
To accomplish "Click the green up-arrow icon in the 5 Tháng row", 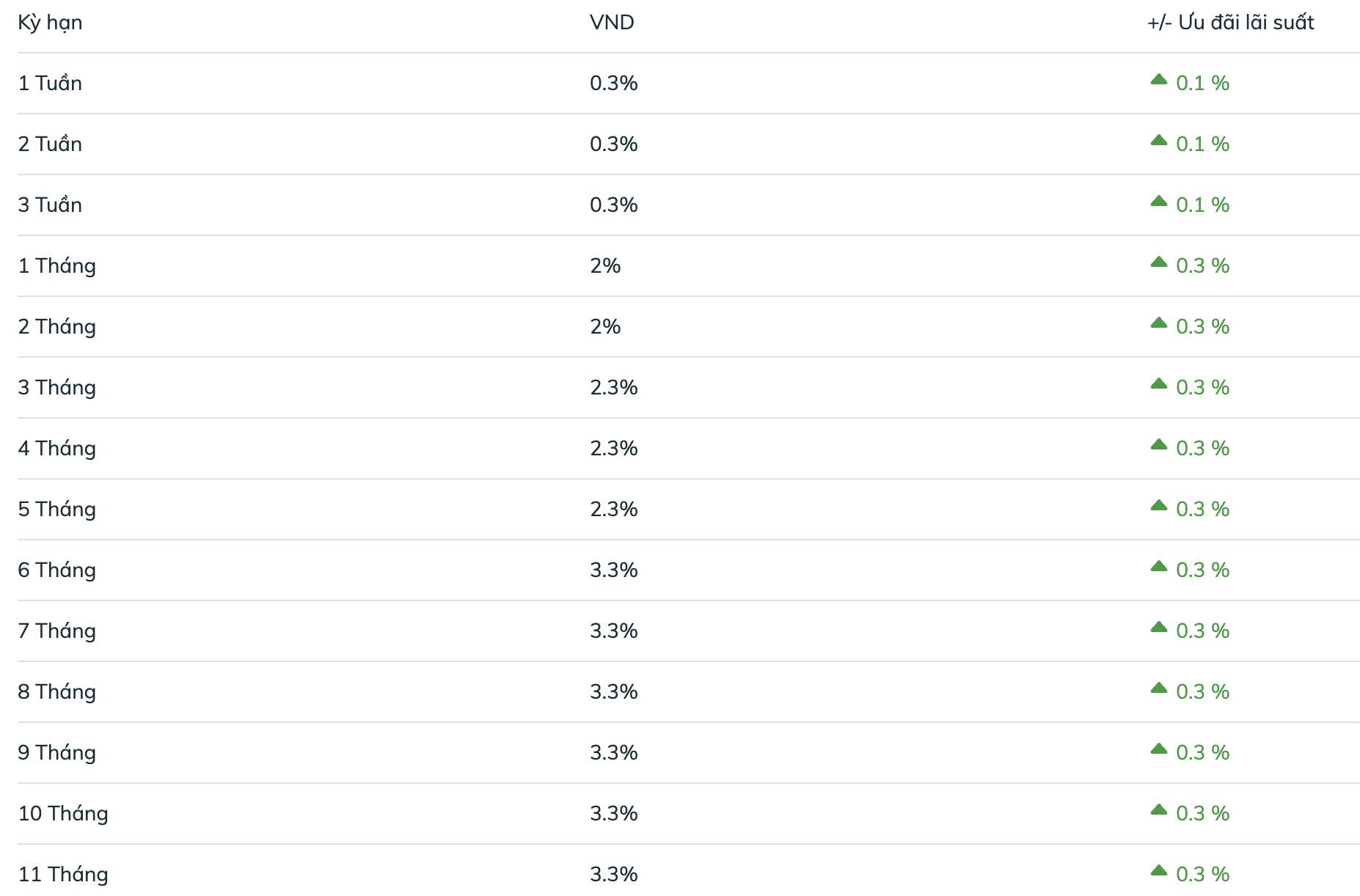I will tap(1158, 505).
